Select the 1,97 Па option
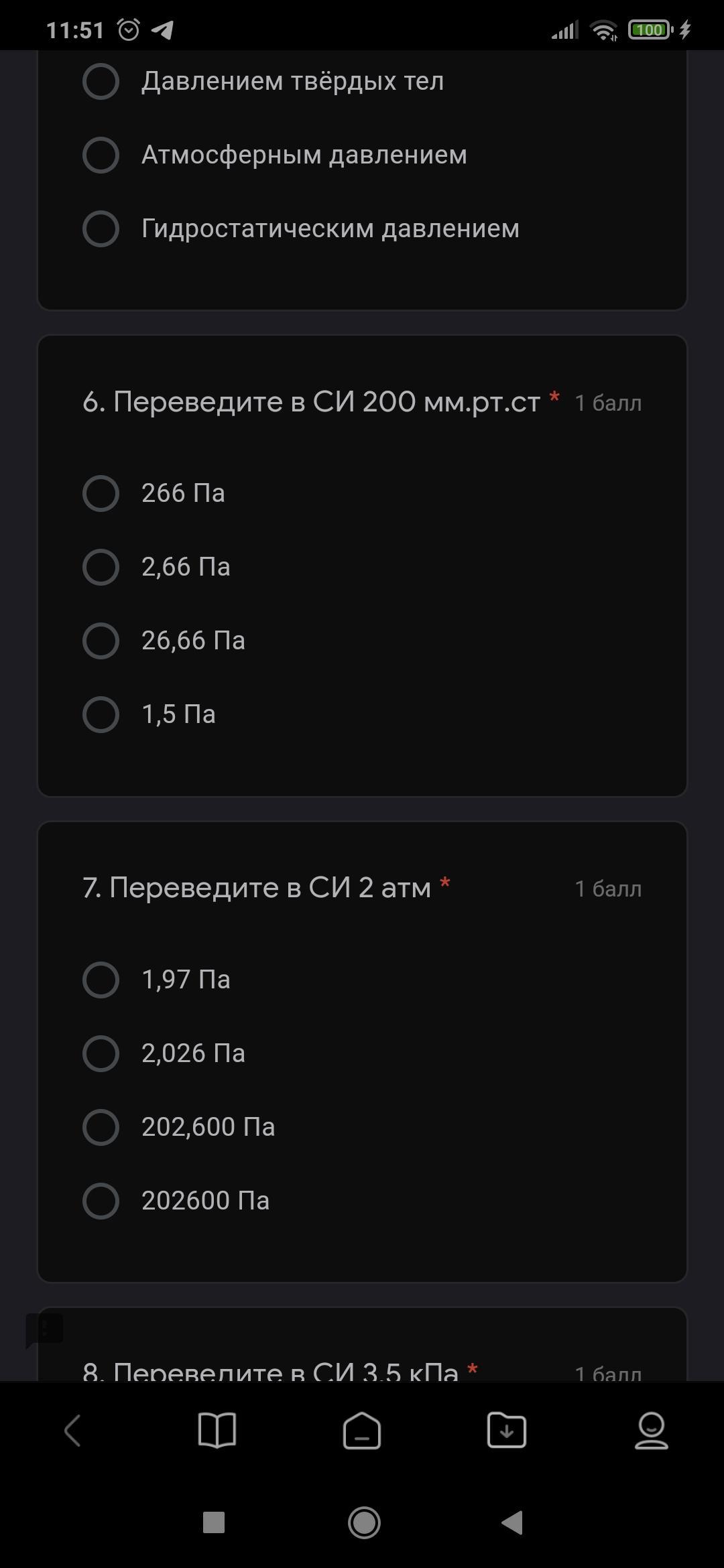 pos(101,980)
